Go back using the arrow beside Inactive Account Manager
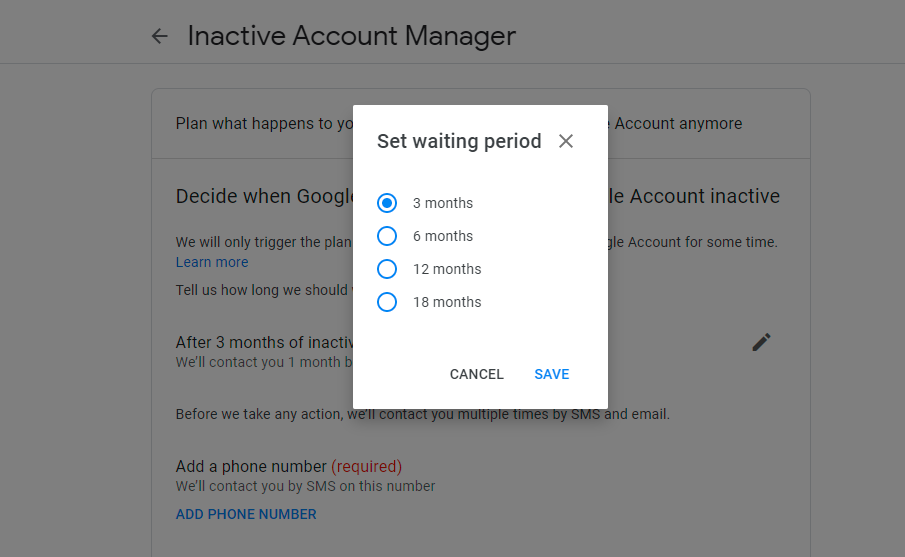This screenshot has width=905, height=557. click(x=159, y=36)
